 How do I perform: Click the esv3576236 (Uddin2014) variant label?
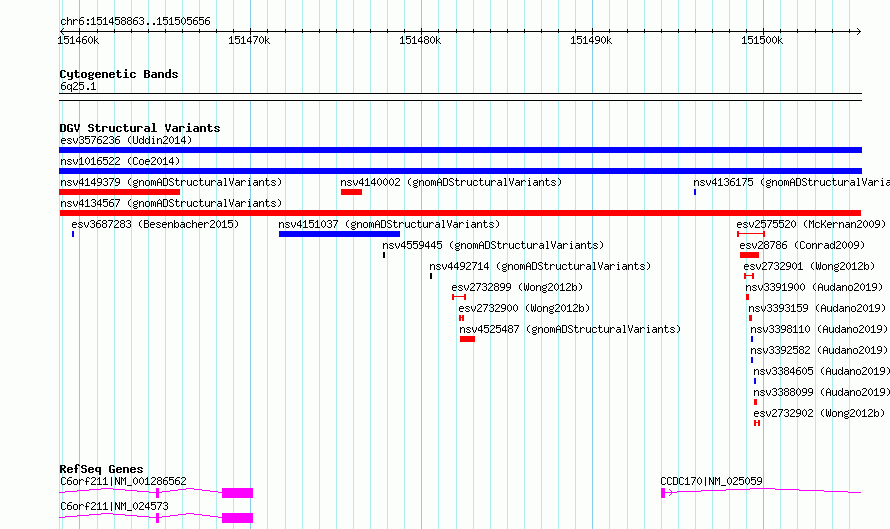pos(126,140)
